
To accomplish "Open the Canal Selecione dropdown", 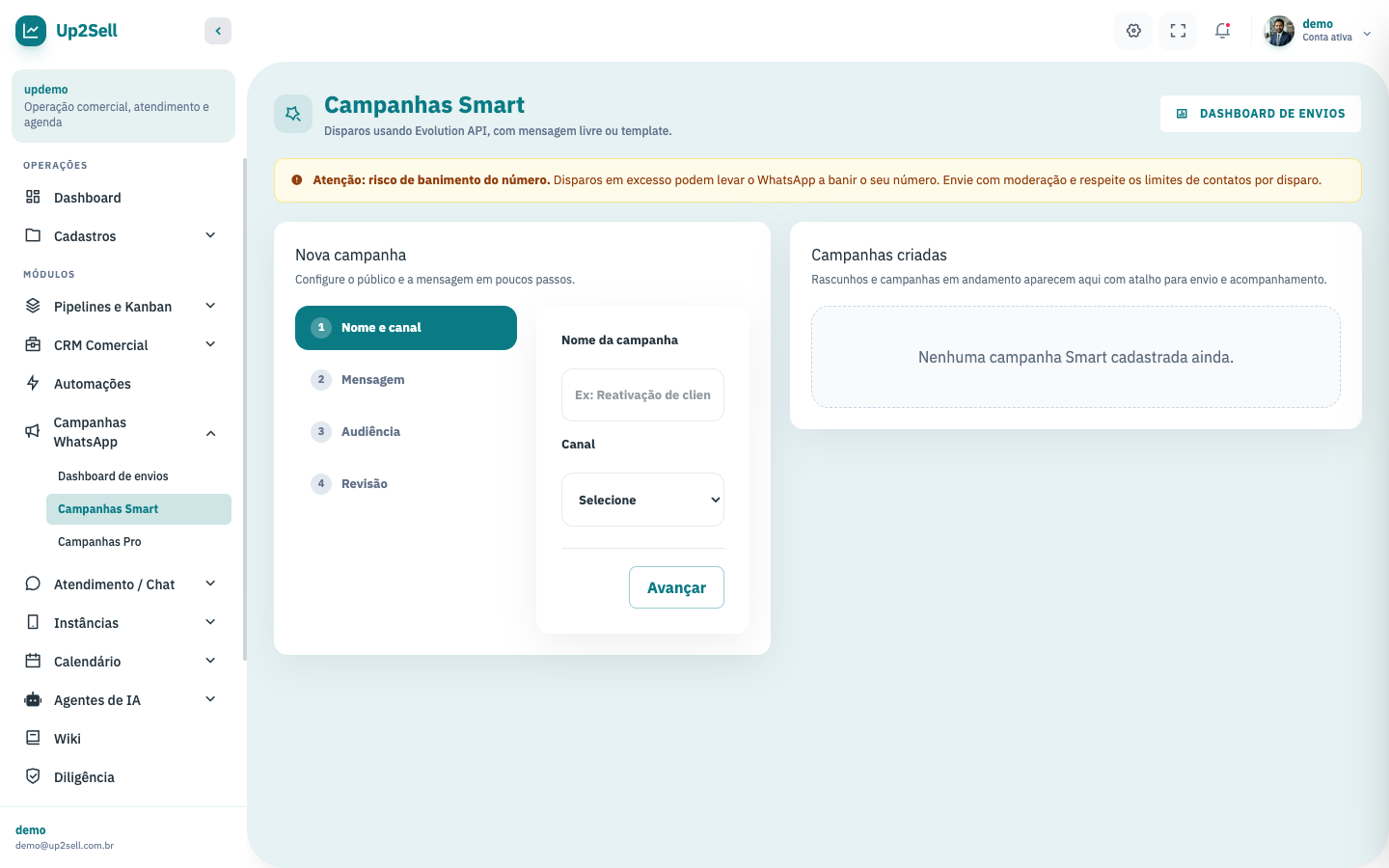I will (642, 500).
